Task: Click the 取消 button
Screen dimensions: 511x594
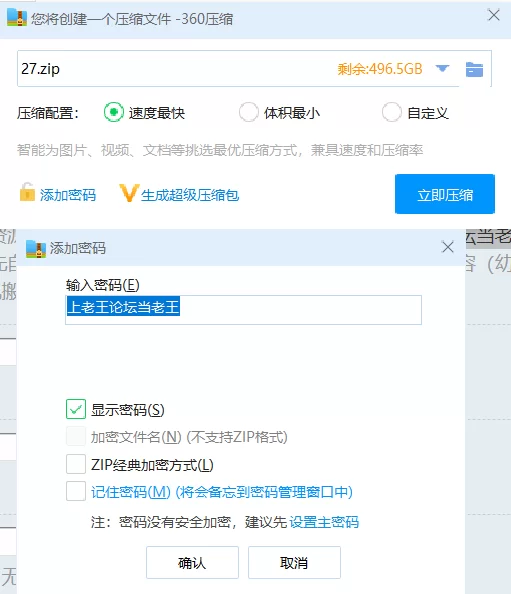Action: click(x=294, y=563)
